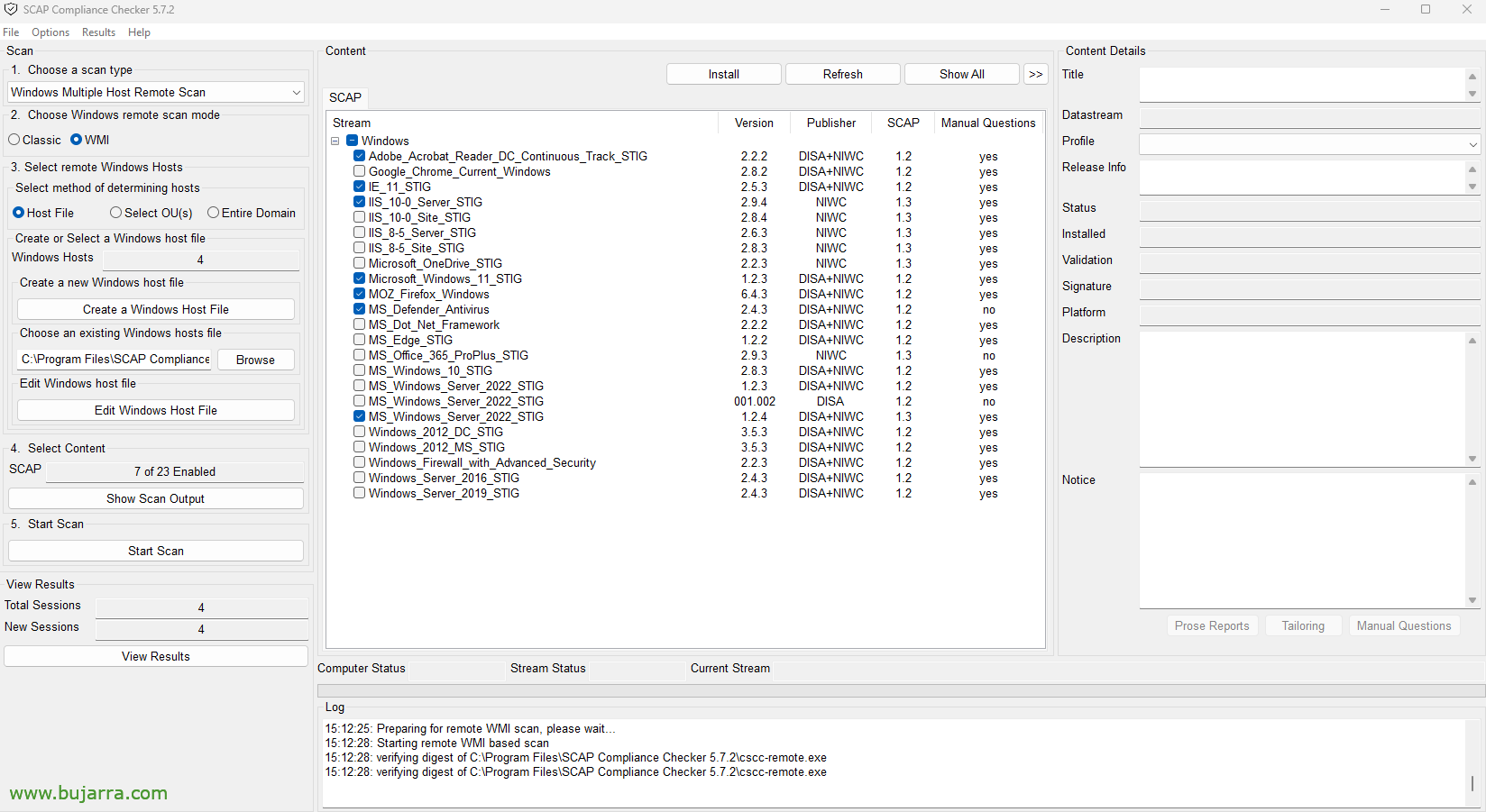Click Show Scan Output button
The width and height of the screenshot is (1486, 812).
pos(156,498)
